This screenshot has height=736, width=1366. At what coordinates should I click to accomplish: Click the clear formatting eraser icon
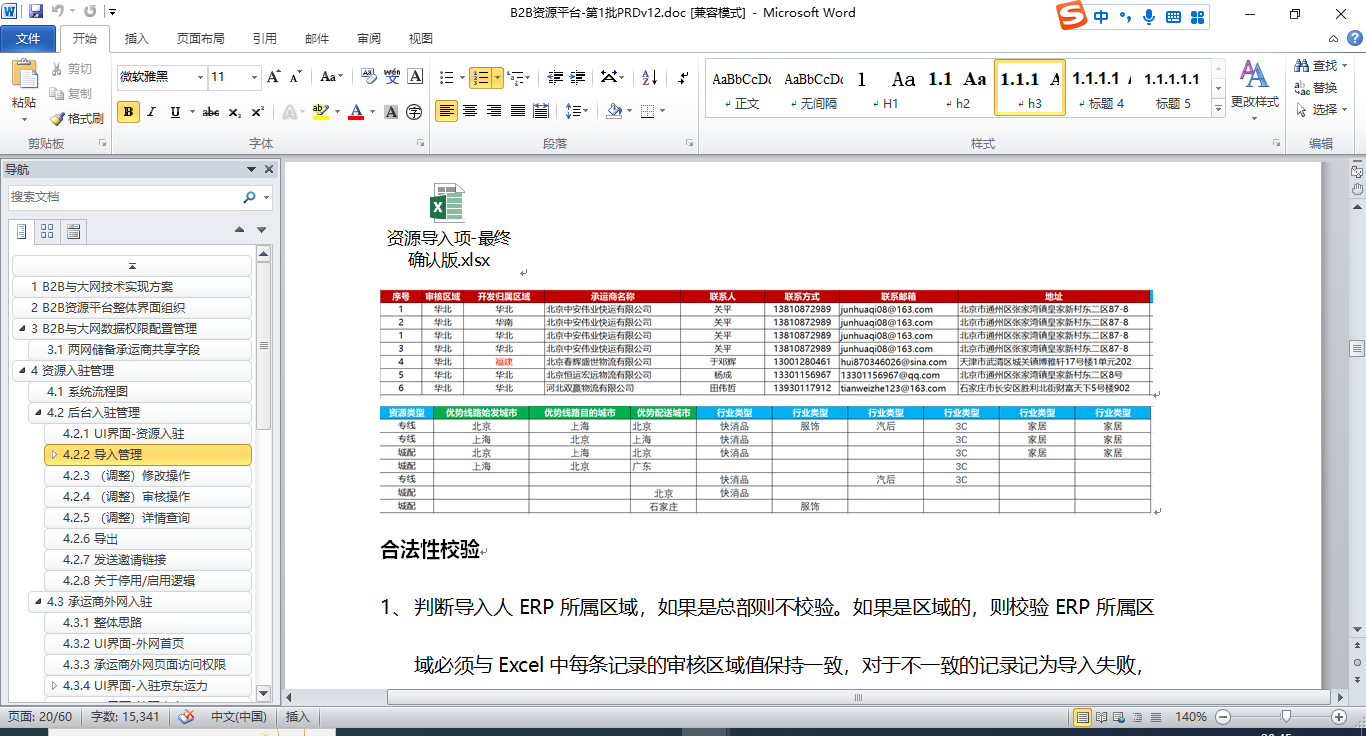[369, 77]
